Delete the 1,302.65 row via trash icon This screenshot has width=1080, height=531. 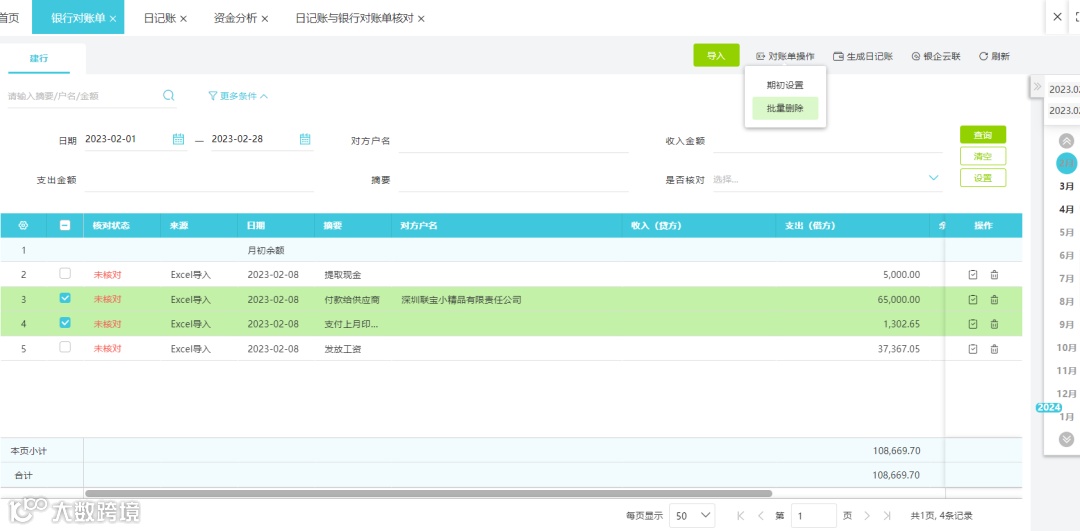994,324
